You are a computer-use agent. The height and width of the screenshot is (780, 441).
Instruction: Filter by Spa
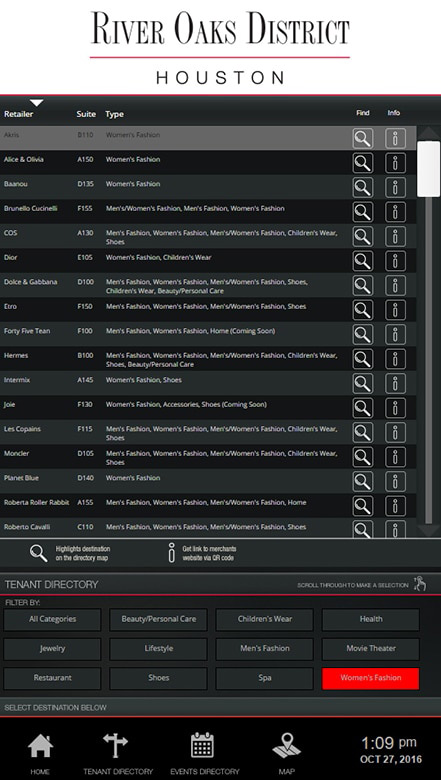pyautogui.click(x=265, y=678)
